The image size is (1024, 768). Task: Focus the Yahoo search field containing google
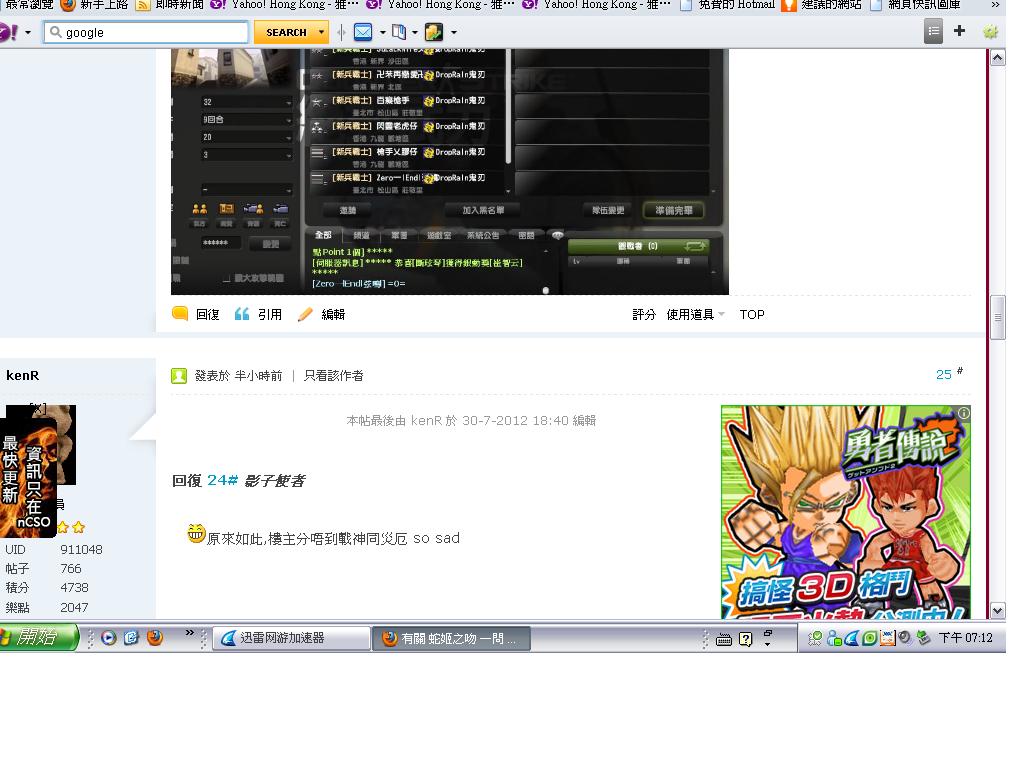(x=146, y=32)
